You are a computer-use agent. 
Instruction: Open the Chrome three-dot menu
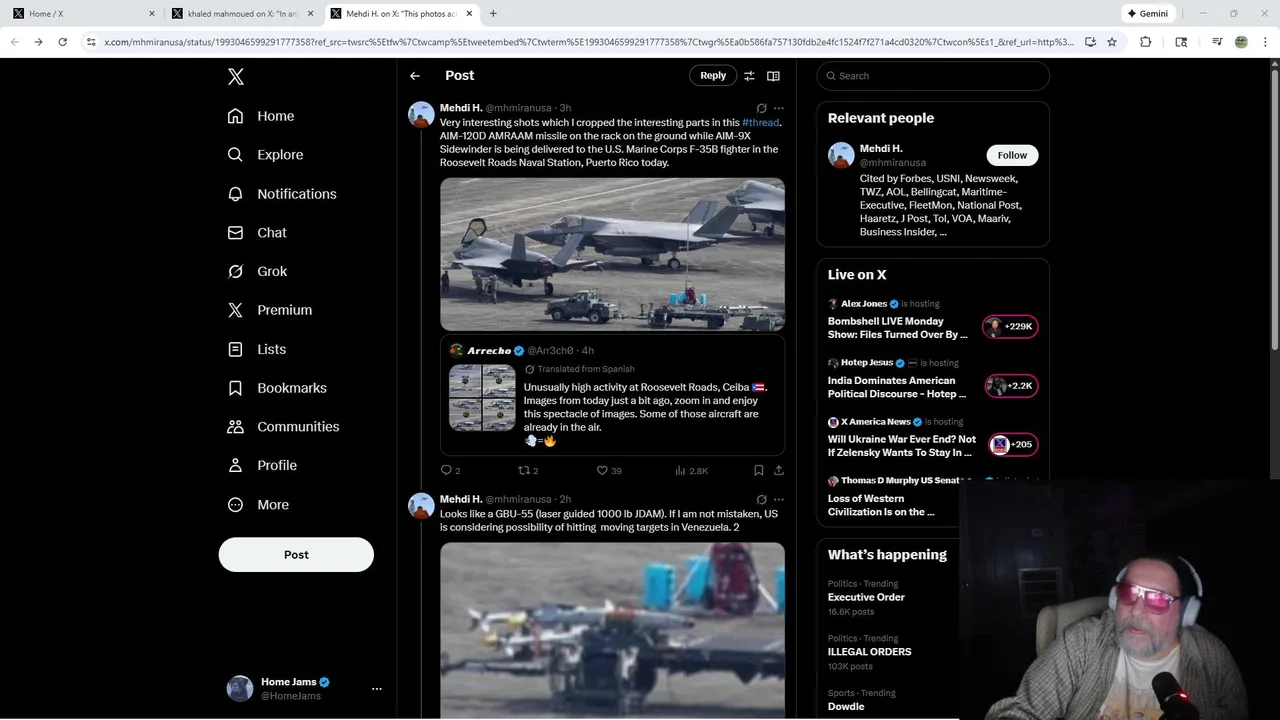click(1266, 42)
